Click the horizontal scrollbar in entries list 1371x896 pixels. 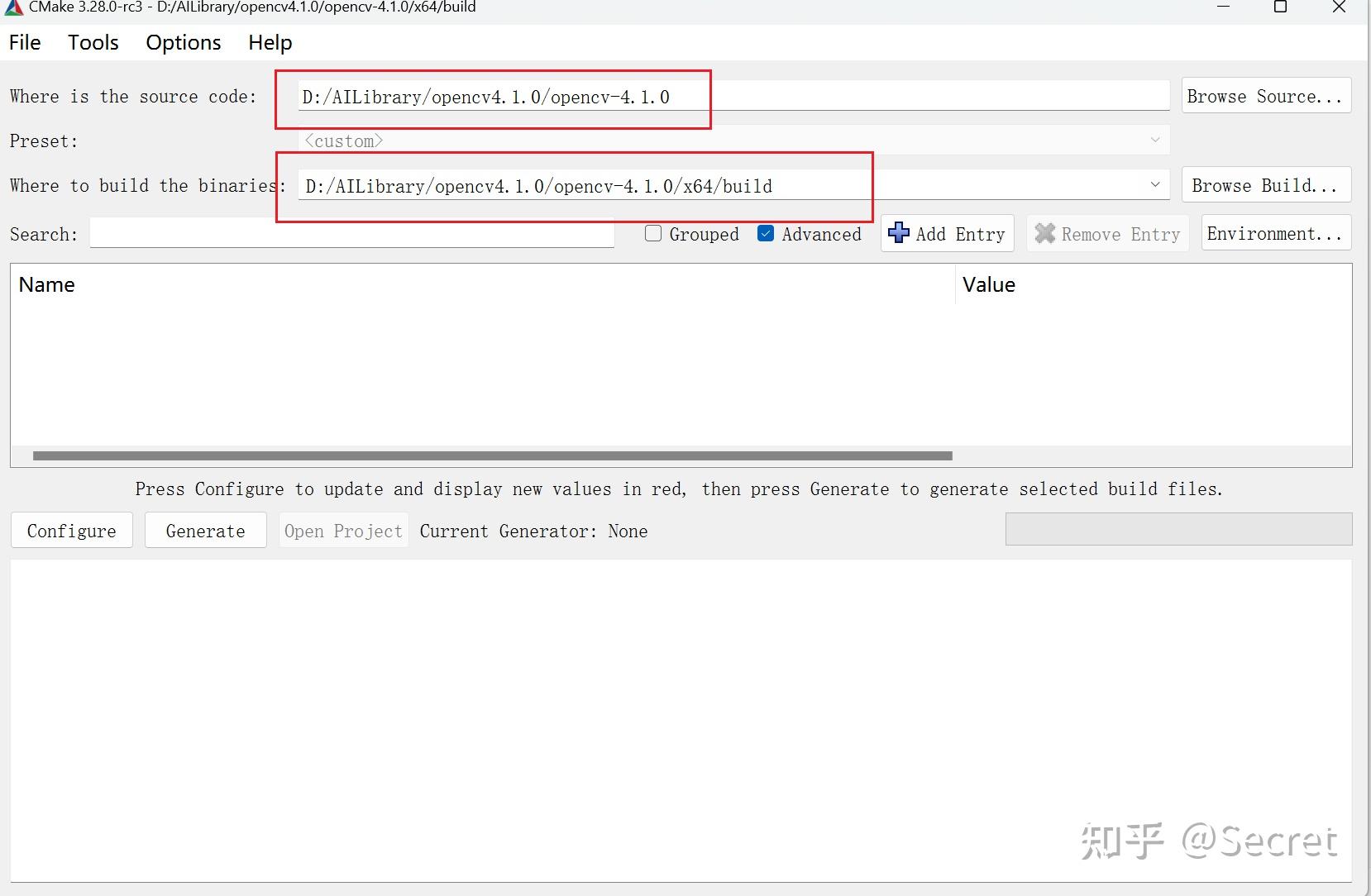[493, 455]
